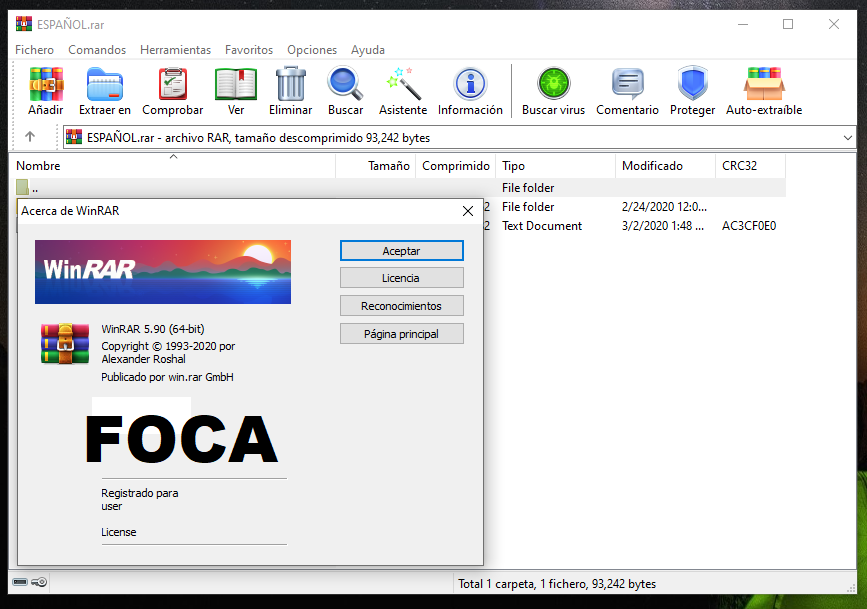The width and height of the screenshot is (867, 609).
Task: Sort by the Comprimido column header
Action: tap(456, 166)
